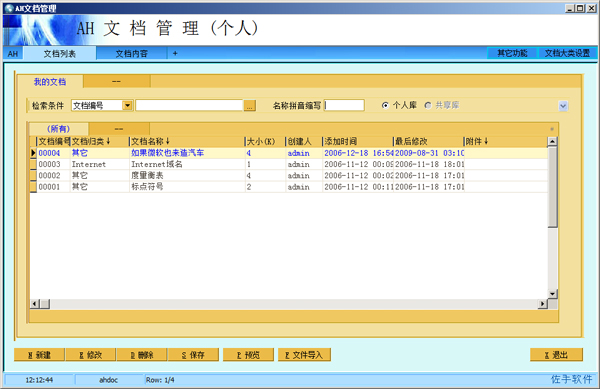
Task: Open 文档大类设置
Action: coord(567,53)
